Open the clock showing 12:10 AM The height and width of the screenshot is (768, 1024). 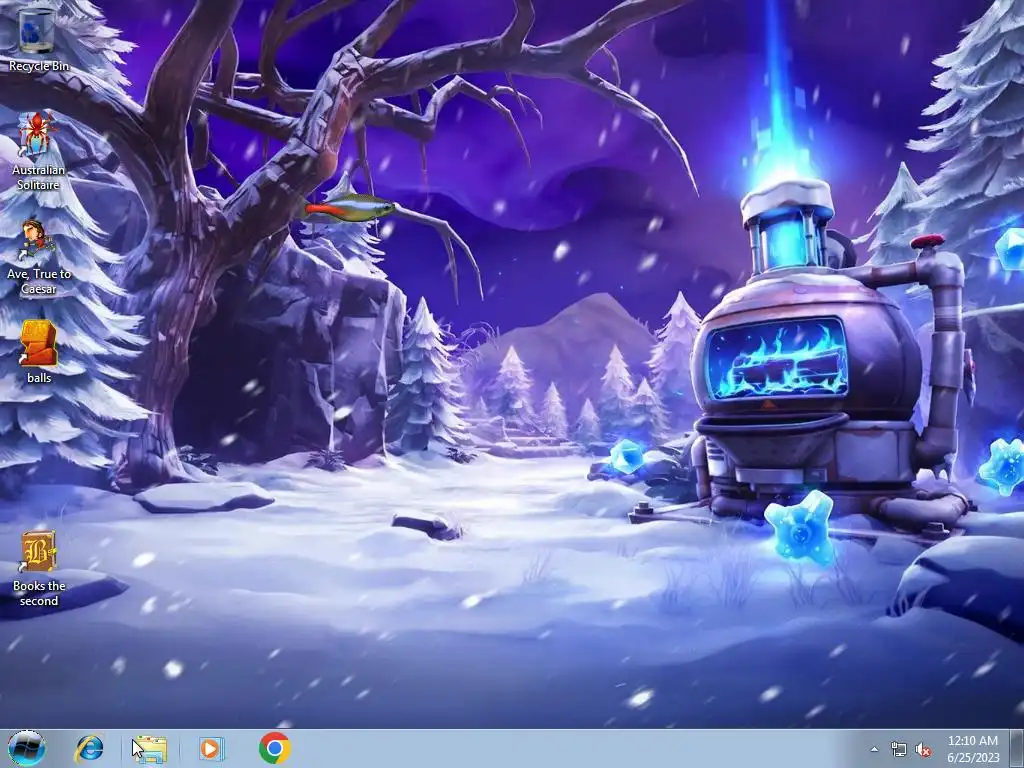[973, 749]
